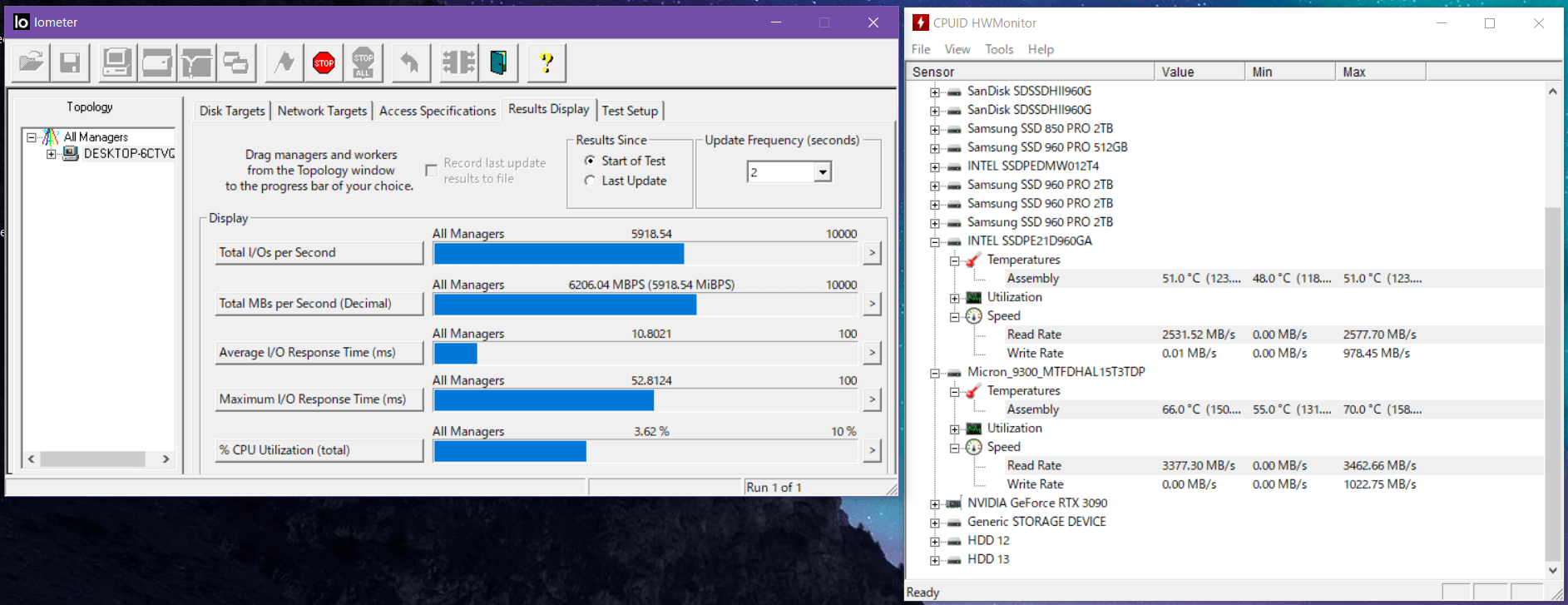This screenshot has width=1568, height=605.
Task: Open the View menu in HWMonitor
Action: pos(957,49)
